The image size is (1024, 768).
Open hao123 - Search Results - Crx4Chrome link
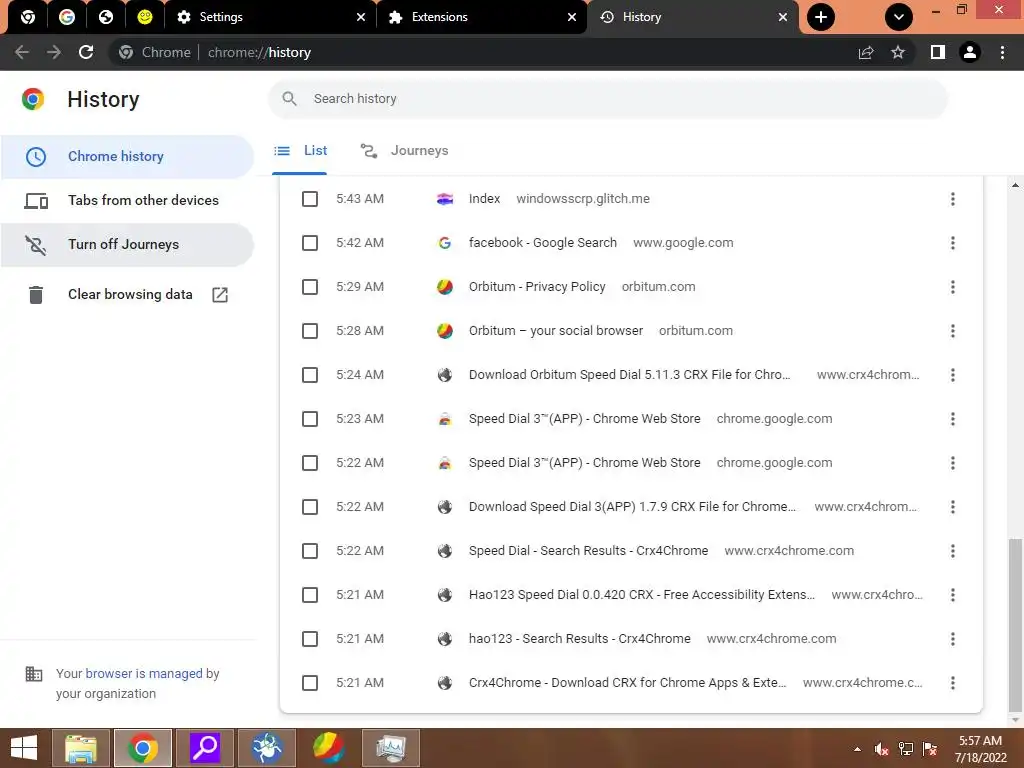tap(579, 639)
